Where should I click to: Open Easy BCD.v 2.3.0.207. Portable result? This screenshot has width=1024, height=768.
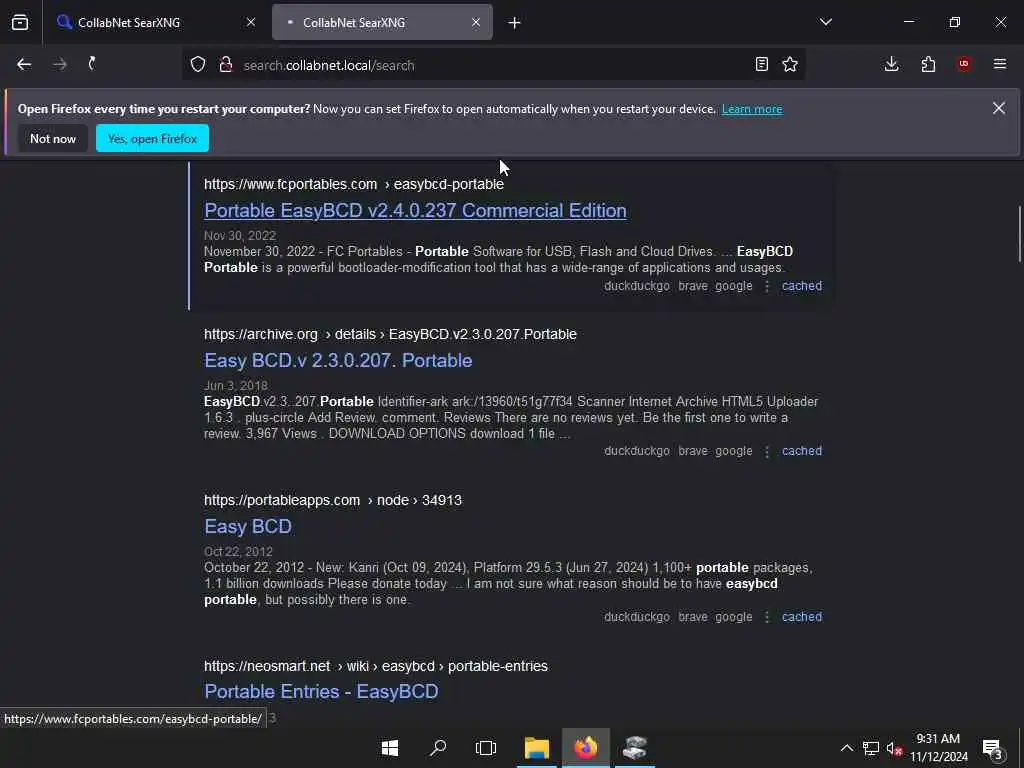click(x=338, y=360)
